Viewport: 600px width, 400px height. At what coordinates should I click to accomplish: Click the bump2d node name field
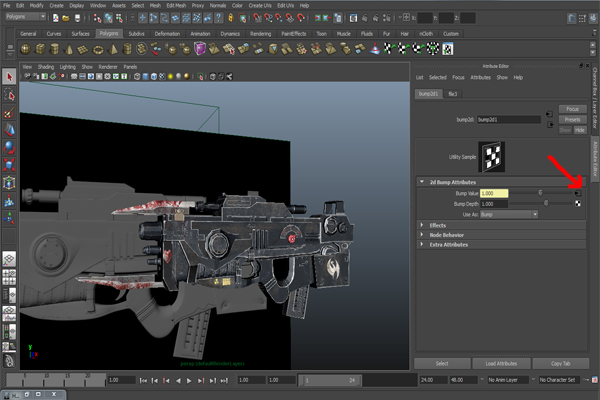pyautogui.click(x=509, y=120)
